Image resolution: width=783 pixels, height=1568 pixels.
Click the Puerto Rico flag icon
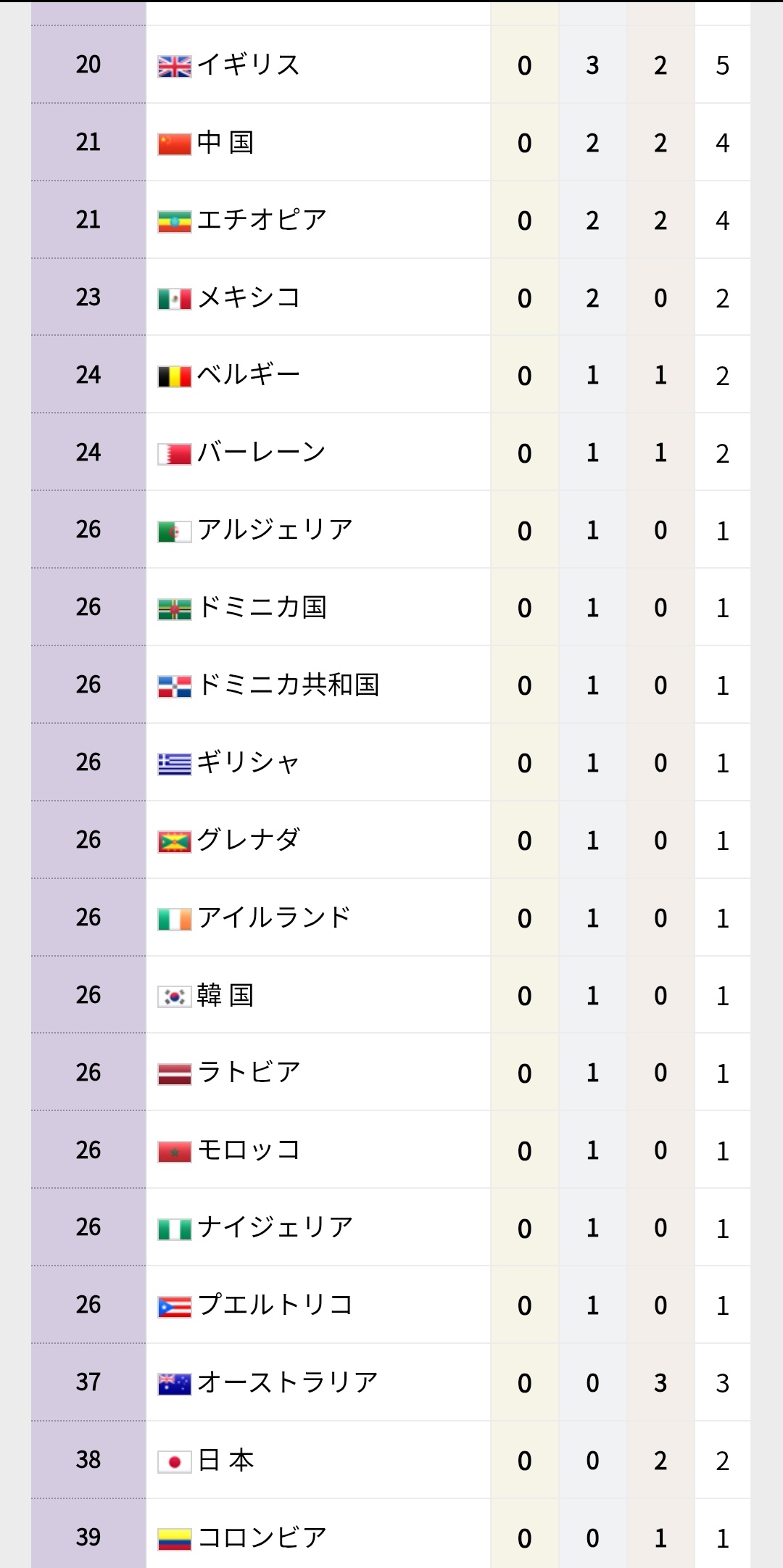coord(175,1306)
